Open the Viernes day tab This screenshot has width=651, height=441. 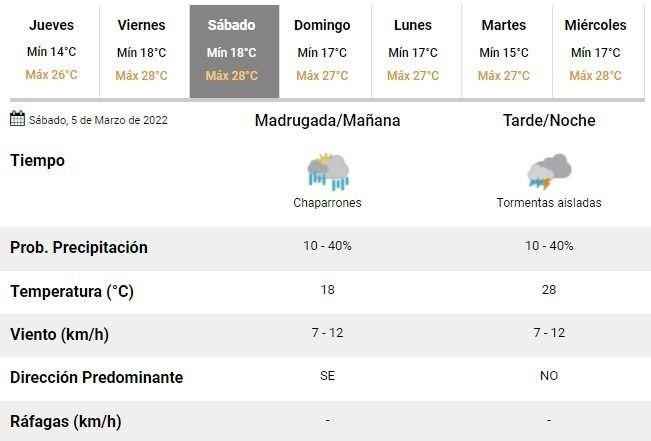point(141,50)
